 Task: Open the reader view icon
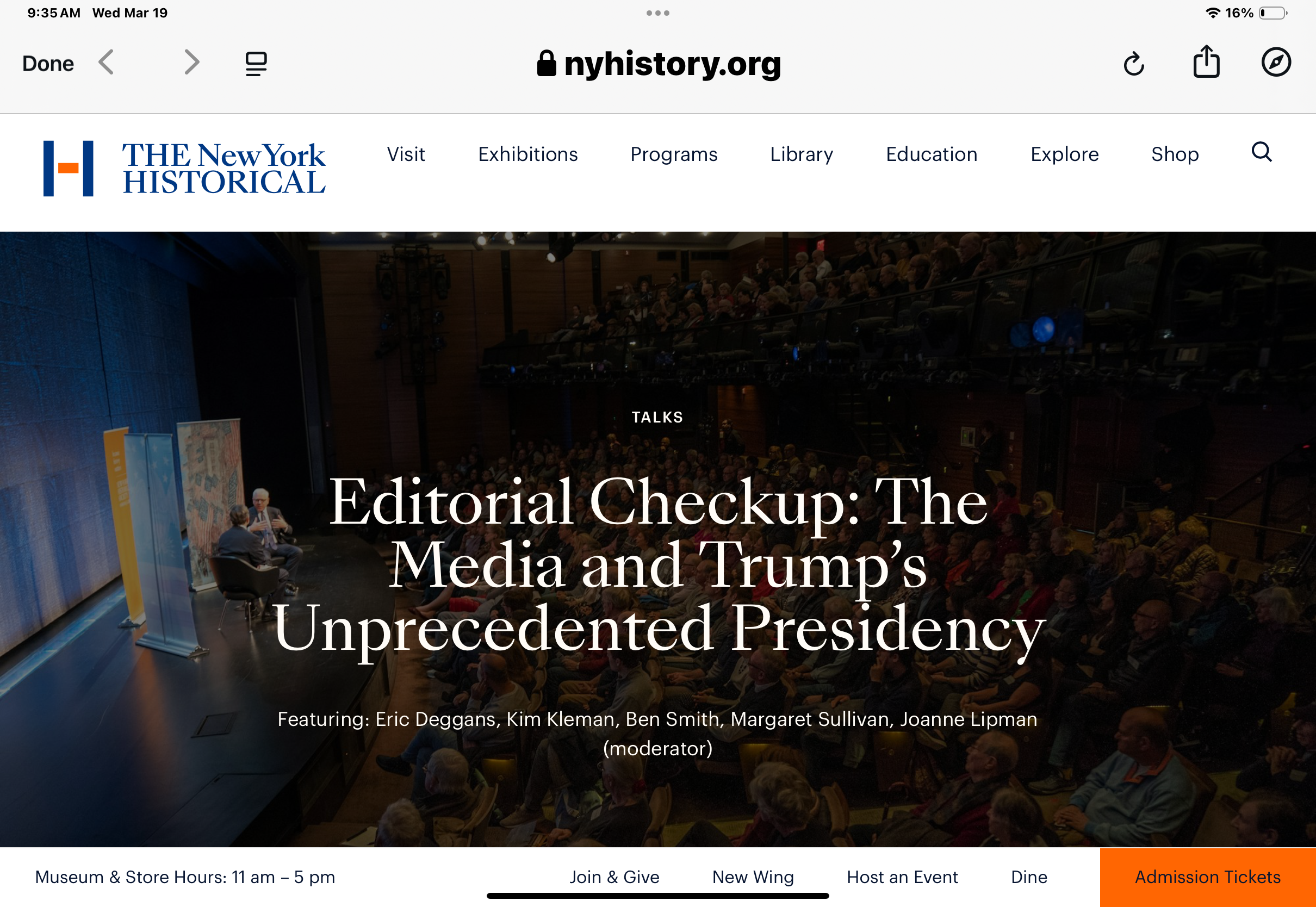pos(256,63)
